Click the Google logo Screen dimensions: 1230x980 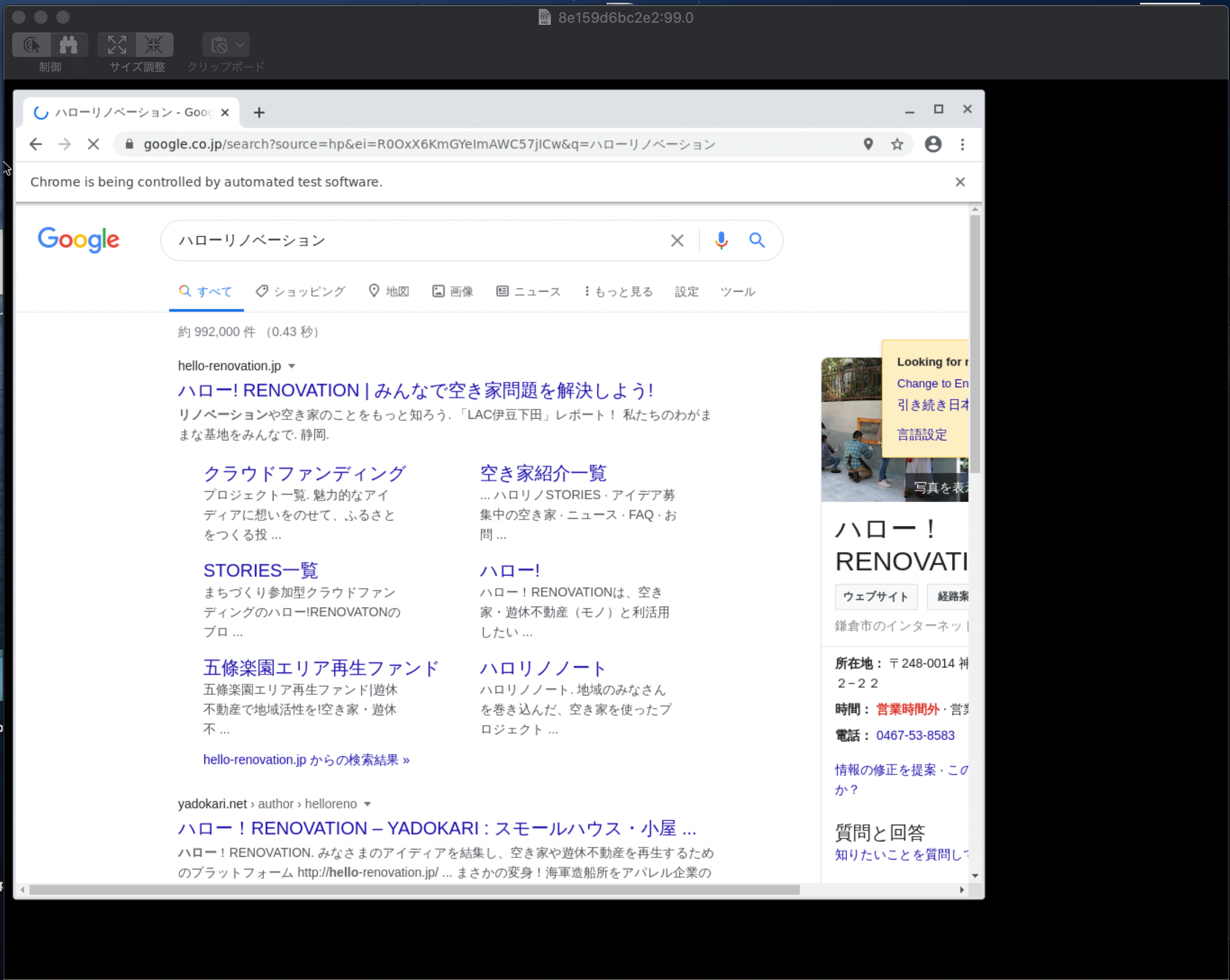(78, 240)
